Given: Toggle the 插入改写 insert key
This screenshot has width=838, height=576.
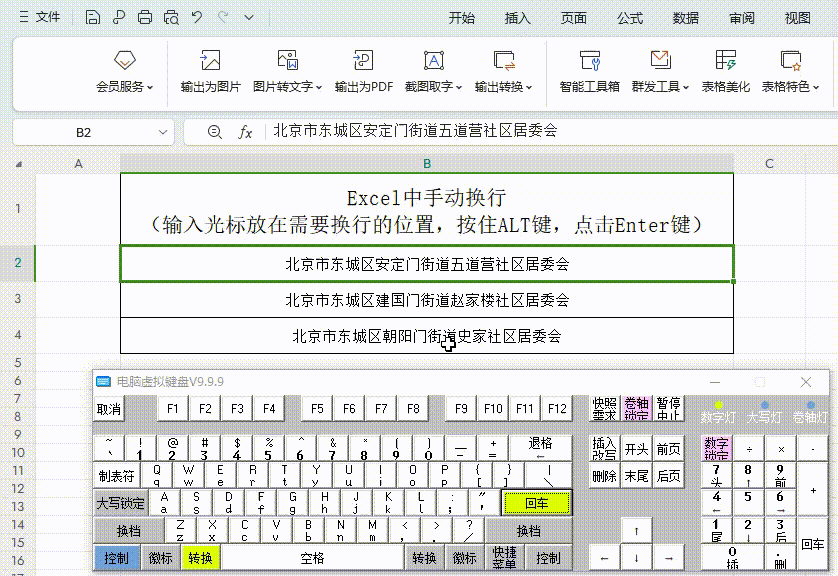Looking at the screenshot, I should click(604, 448).
